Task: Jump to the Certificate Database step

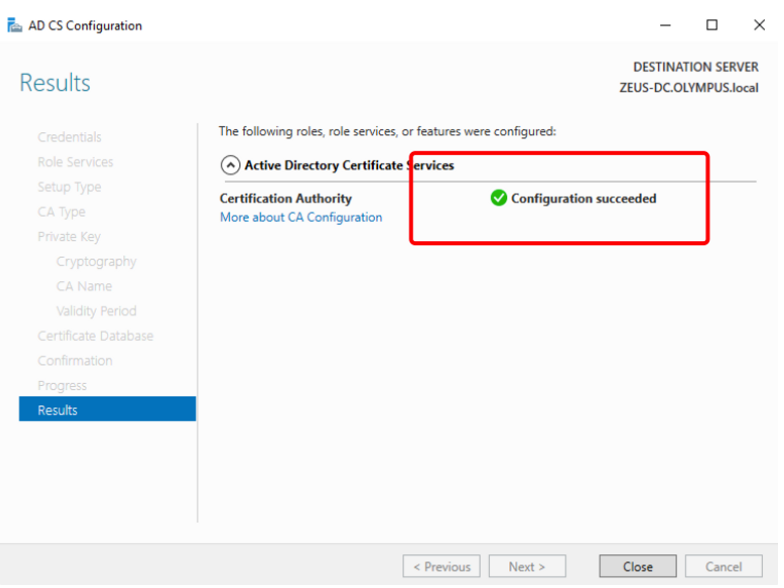Action: 95,336
